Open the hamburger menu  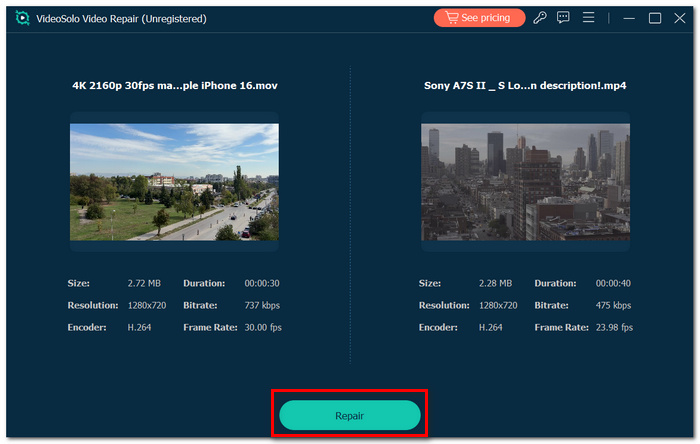click(588, 18)
